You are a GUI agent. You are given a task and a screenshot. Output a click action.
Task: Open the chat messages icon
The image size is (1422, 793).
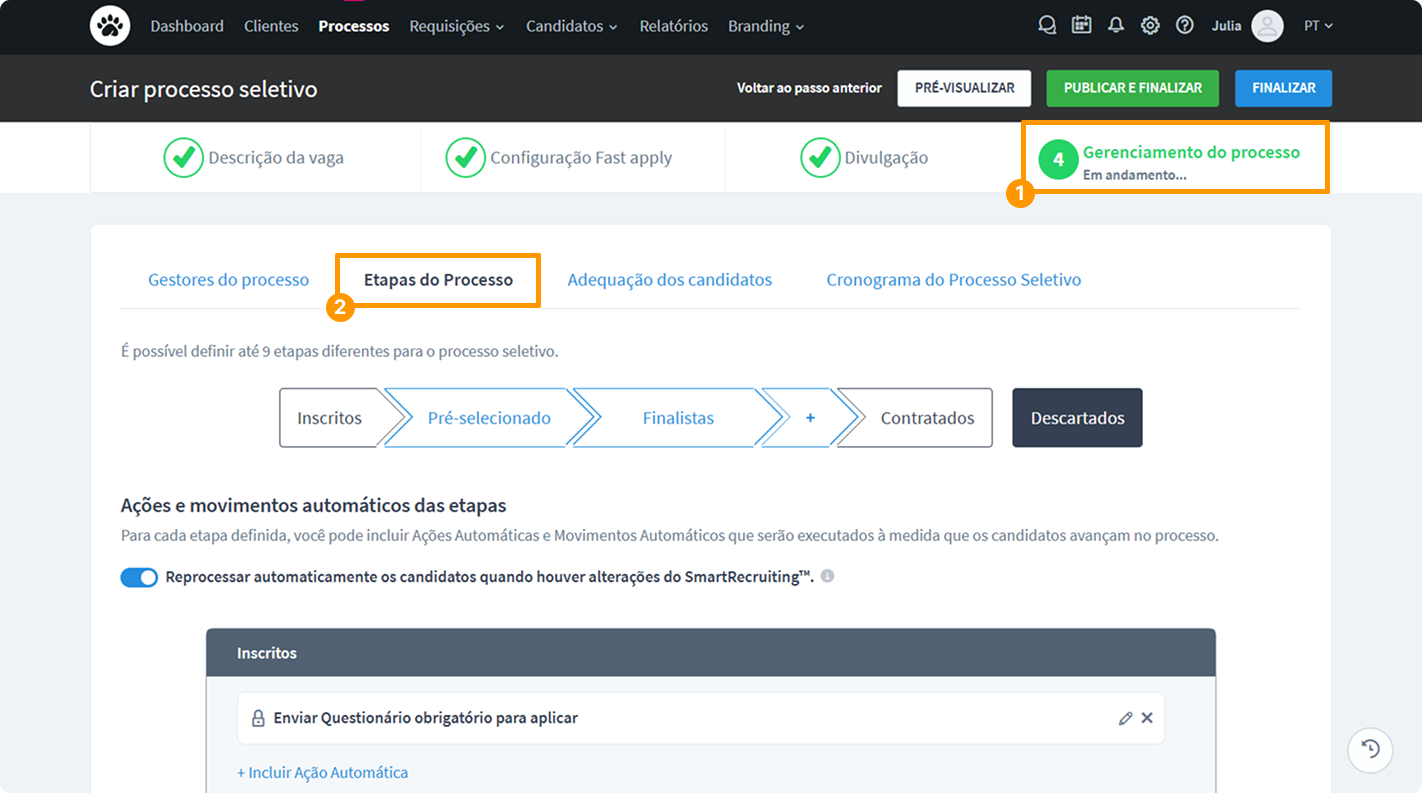[x=1047, y=25]
